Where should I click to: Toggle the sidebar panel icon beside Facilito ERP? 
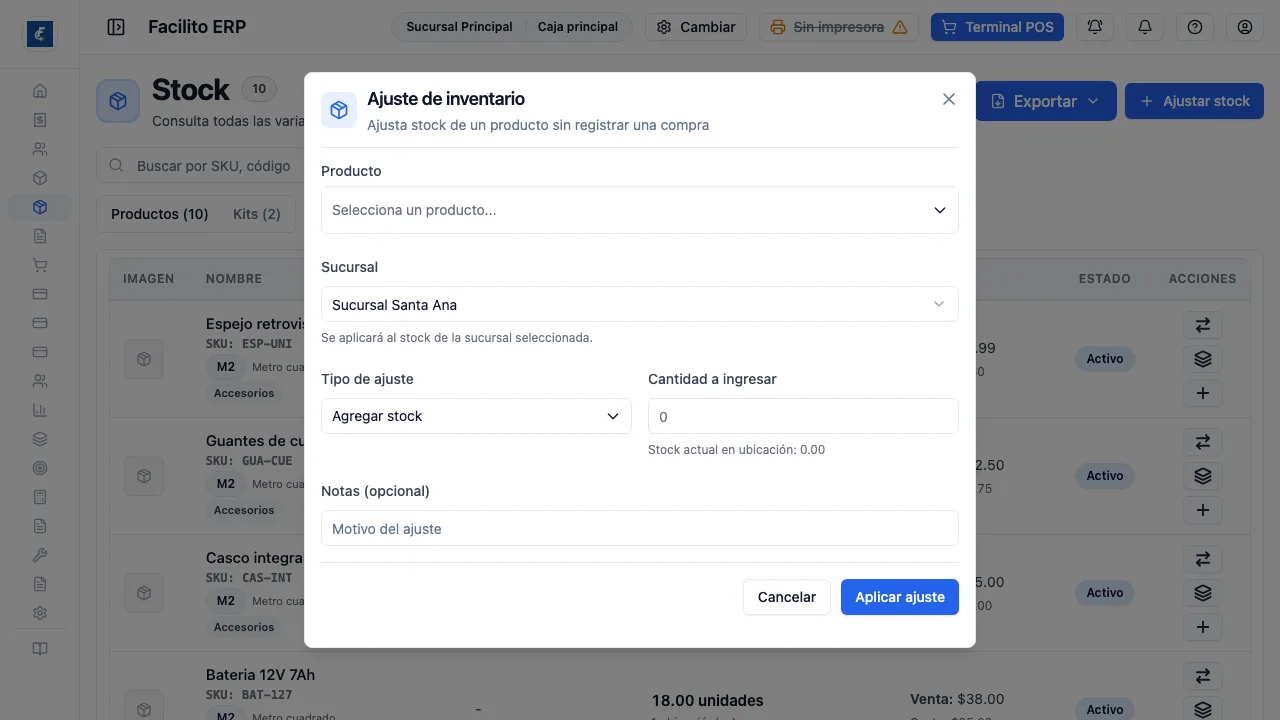point(116,27)
